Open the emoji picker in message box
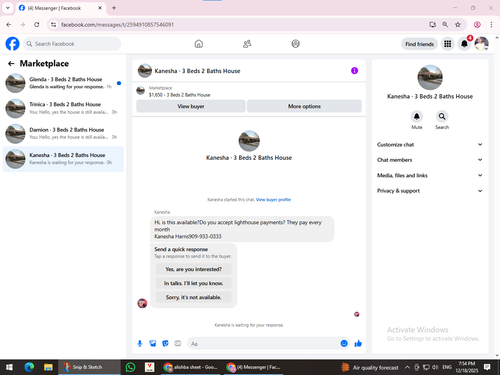This screenshot has width=500, height=375. point(344,343)
